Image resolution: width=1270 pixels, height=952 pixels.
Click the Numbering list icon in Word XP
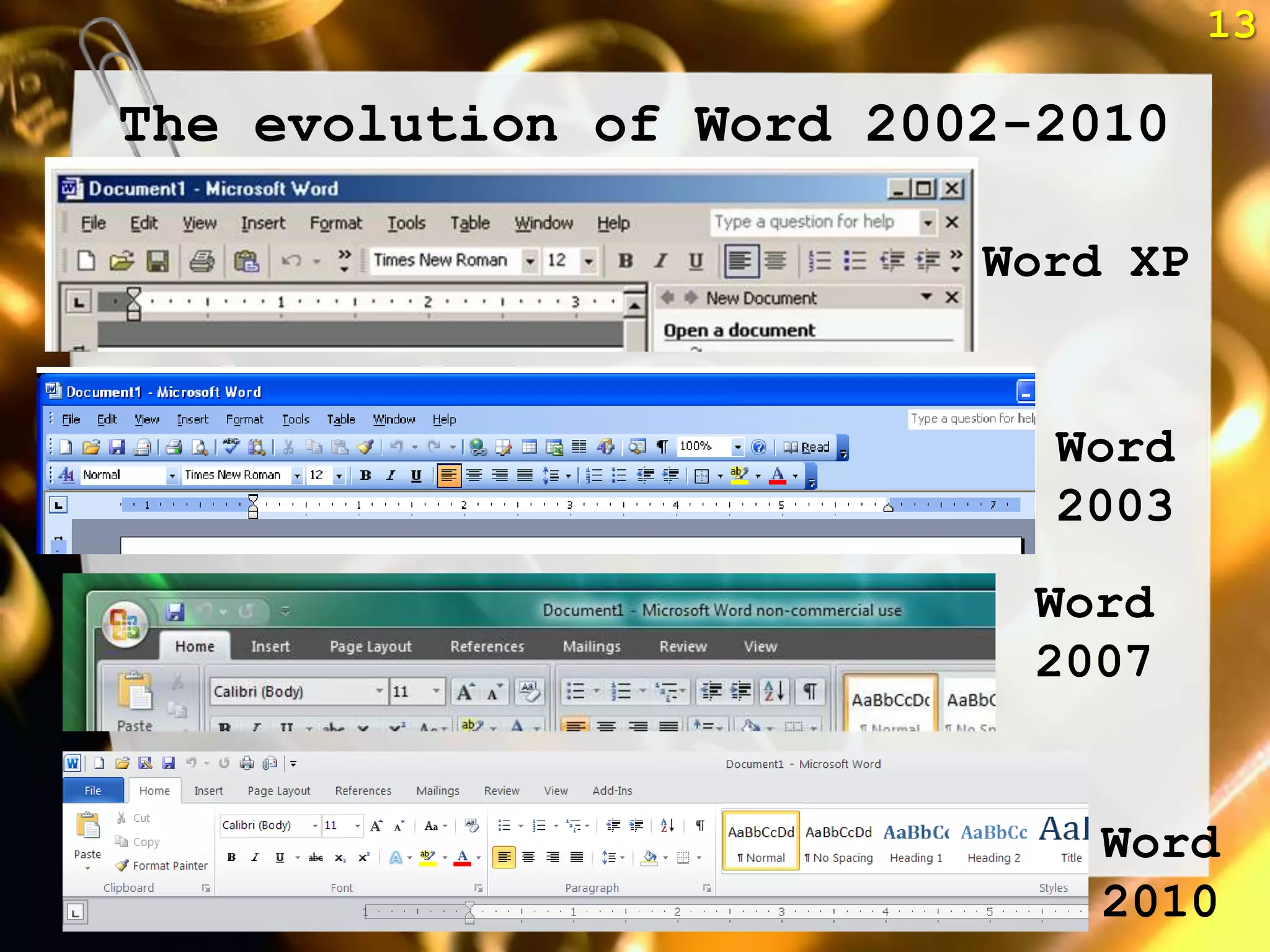coord(820,261)
